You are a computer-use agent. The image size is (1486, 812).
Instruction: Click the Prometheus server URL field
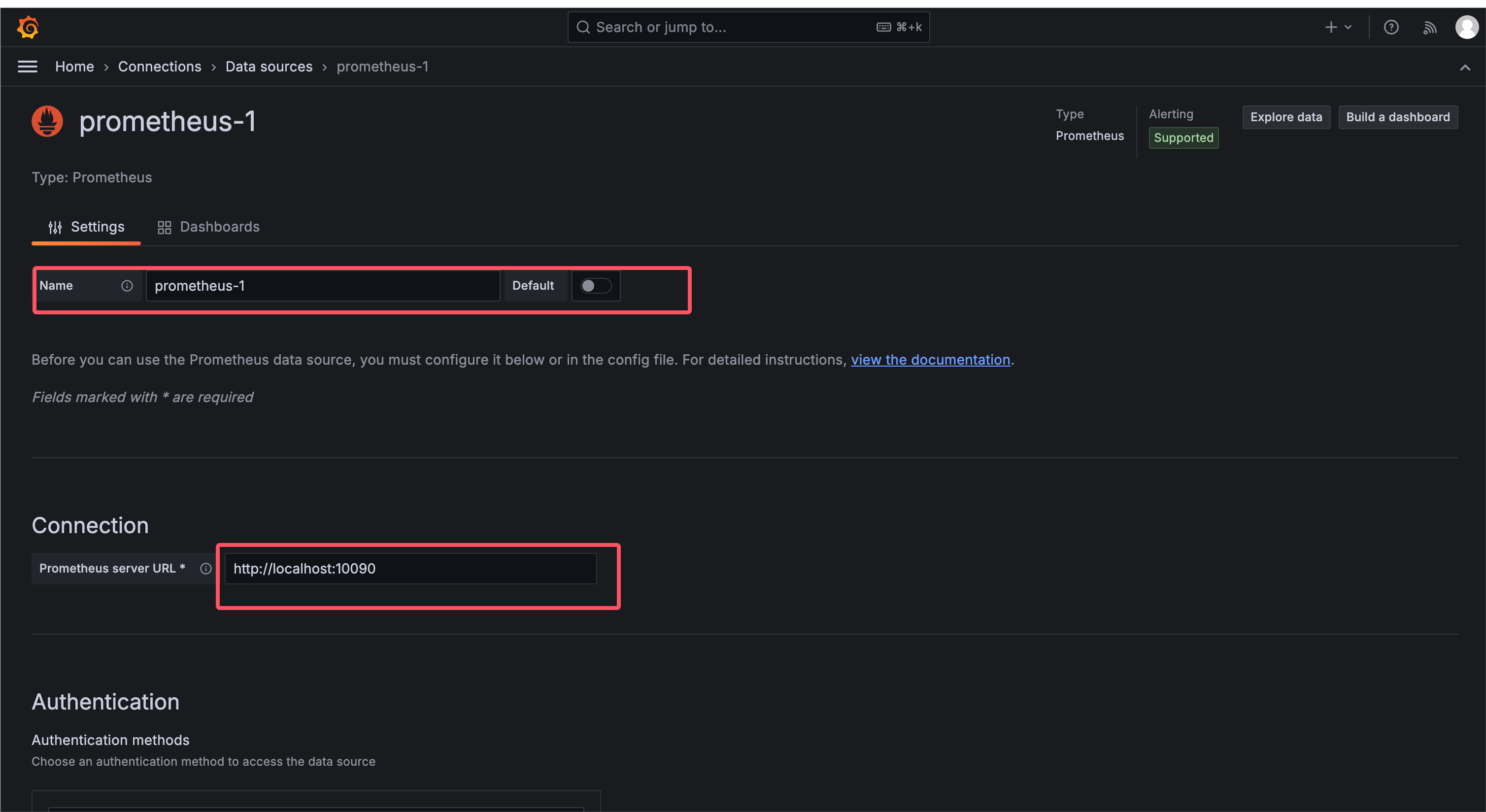click(x=410, y=569)
